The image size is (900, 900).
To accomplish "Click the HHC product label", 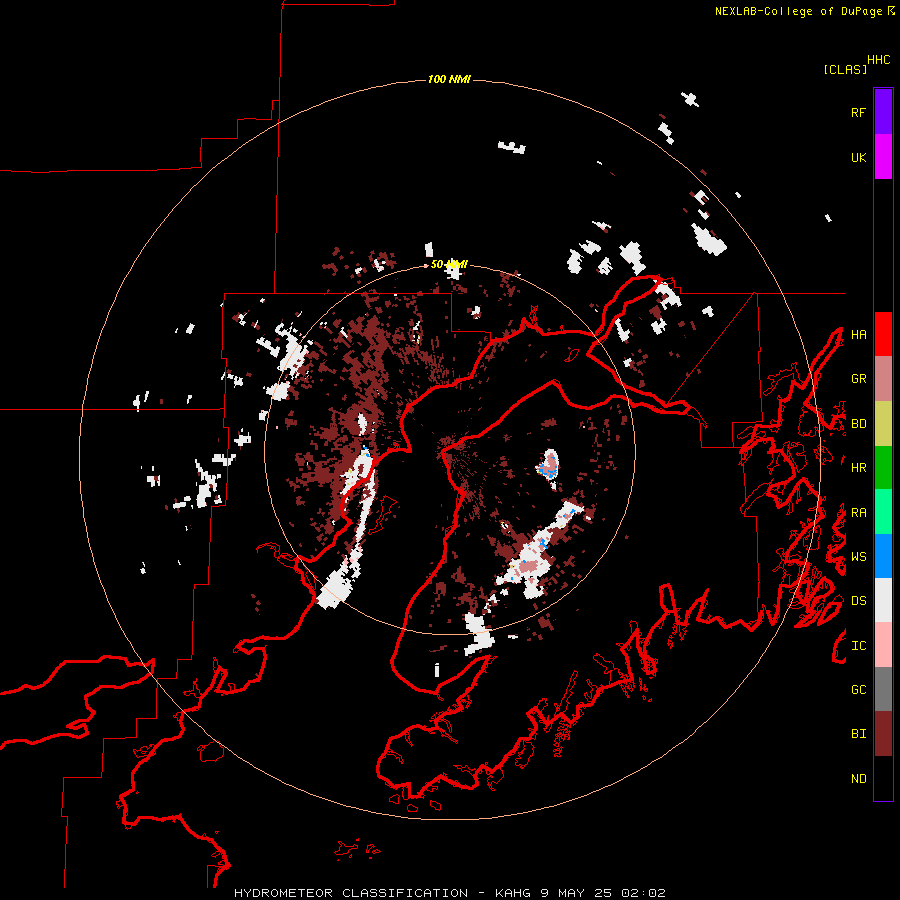I will [879, 60].
